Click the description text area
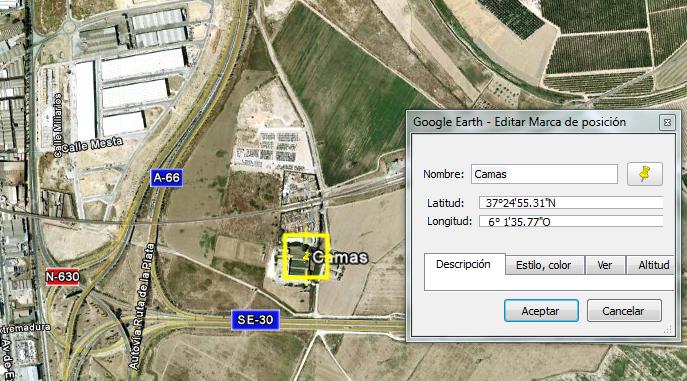 tap(549, 282)
